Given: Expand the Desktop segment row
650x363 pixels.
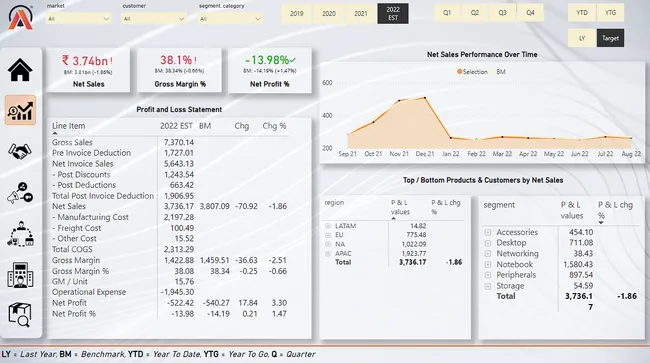Looking at the screenshot, I should tap(488, 243).
